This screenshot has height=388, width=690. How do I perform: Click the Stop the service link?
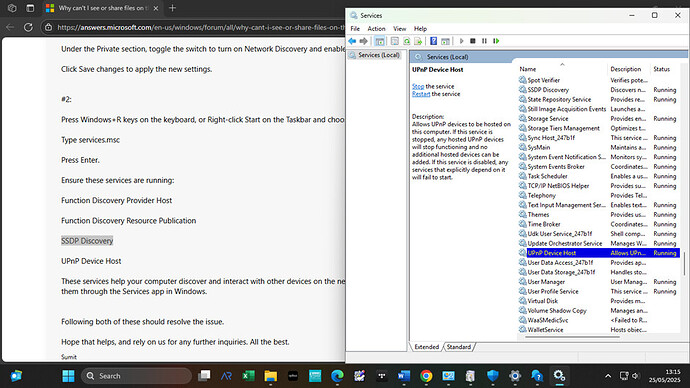coord(418,87)
